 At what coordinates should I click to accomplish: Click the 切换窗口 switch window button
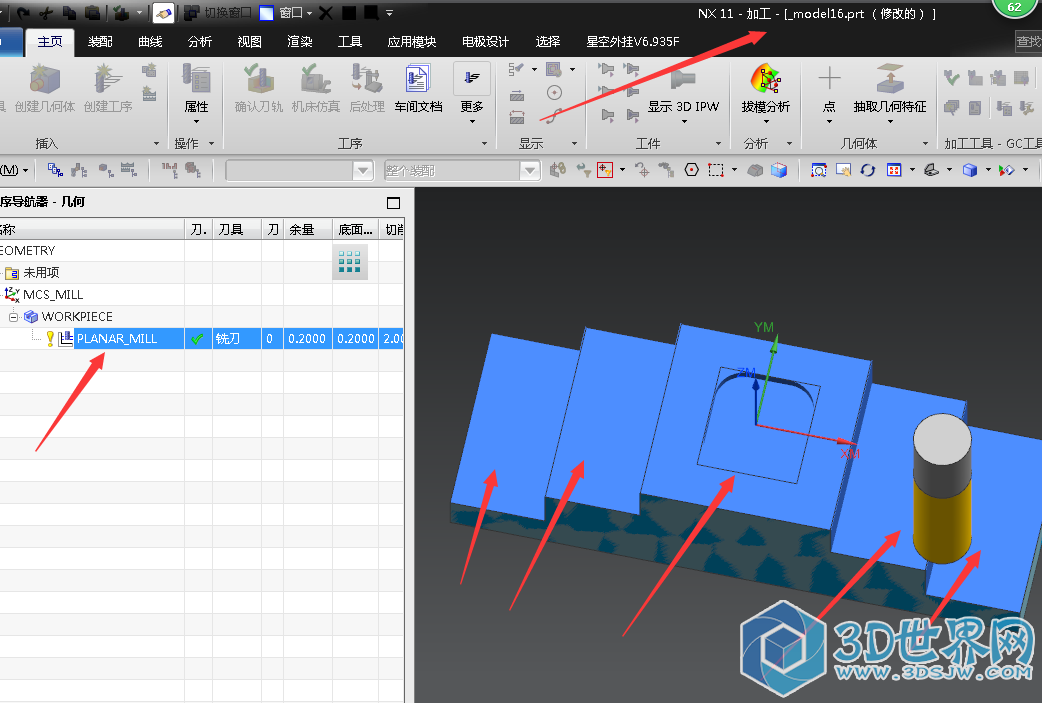click(221, 13)
